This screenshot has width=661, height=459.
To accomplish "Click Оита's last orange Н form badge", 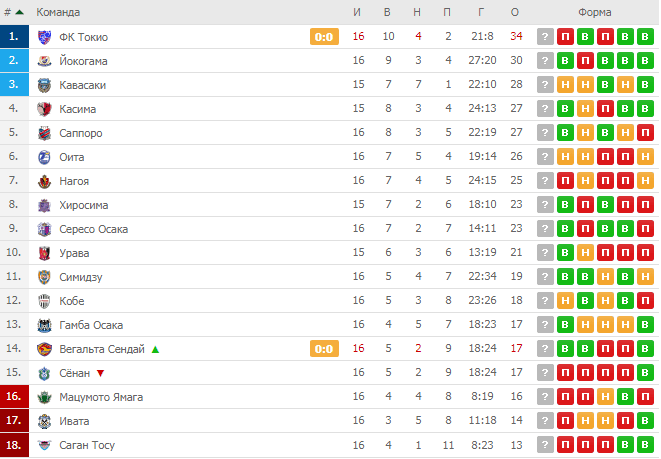I will pos(645,157).
